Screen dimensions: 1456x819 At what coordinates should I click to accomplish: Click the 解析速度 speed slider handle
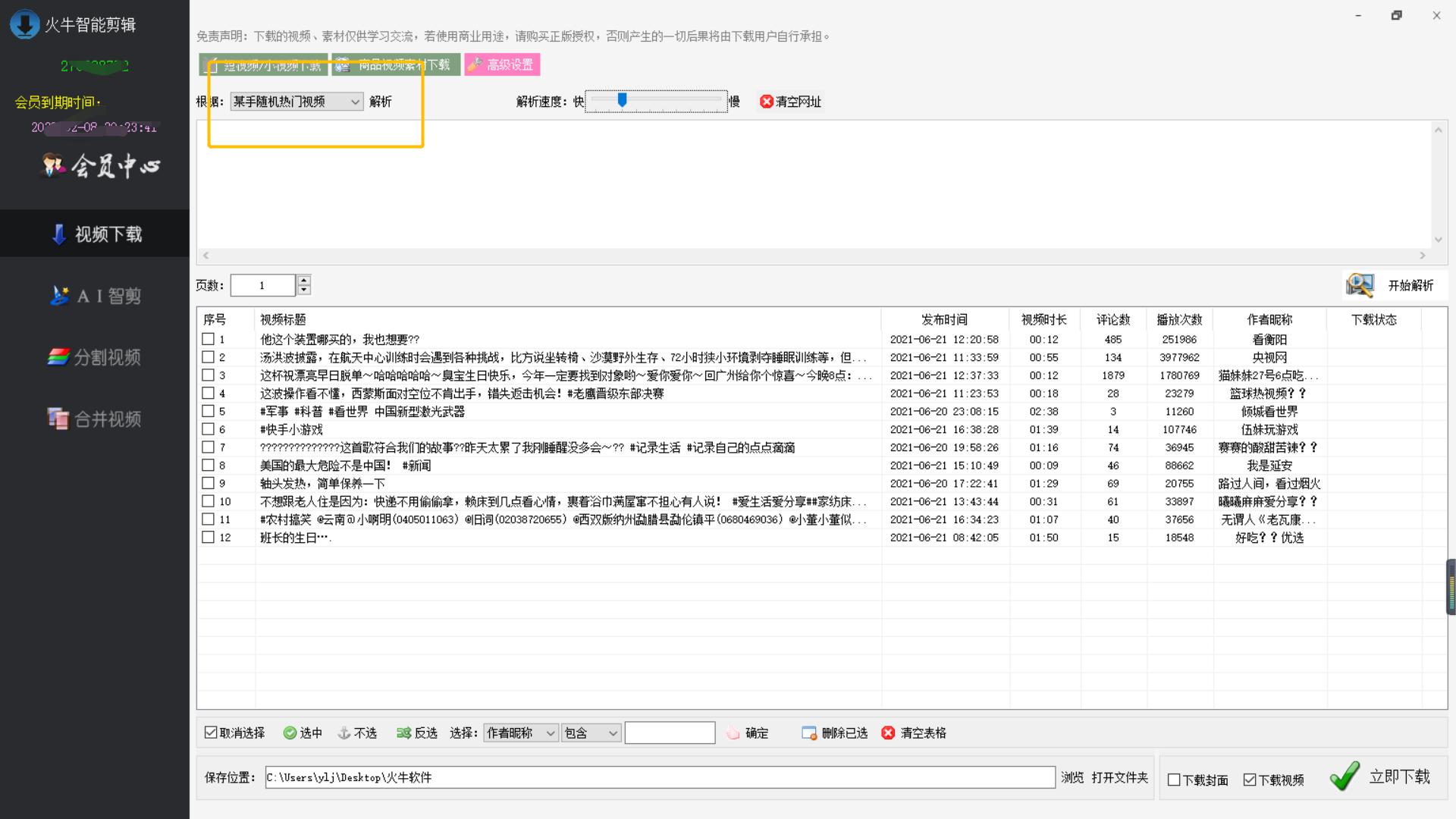(623, 99)
